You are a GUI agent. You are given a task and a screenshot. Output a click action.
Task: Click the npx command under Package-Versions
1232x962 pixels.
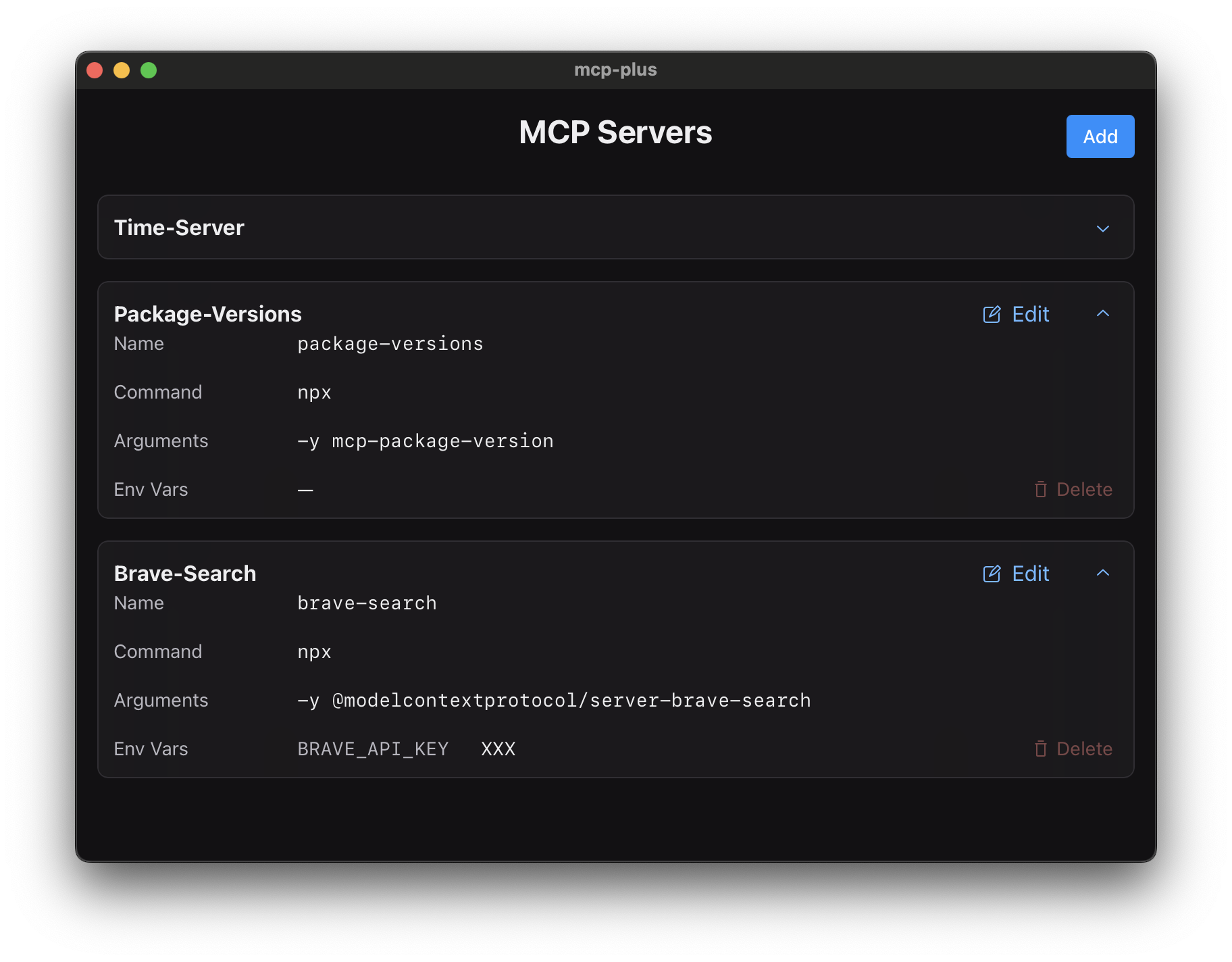[314, 393]
